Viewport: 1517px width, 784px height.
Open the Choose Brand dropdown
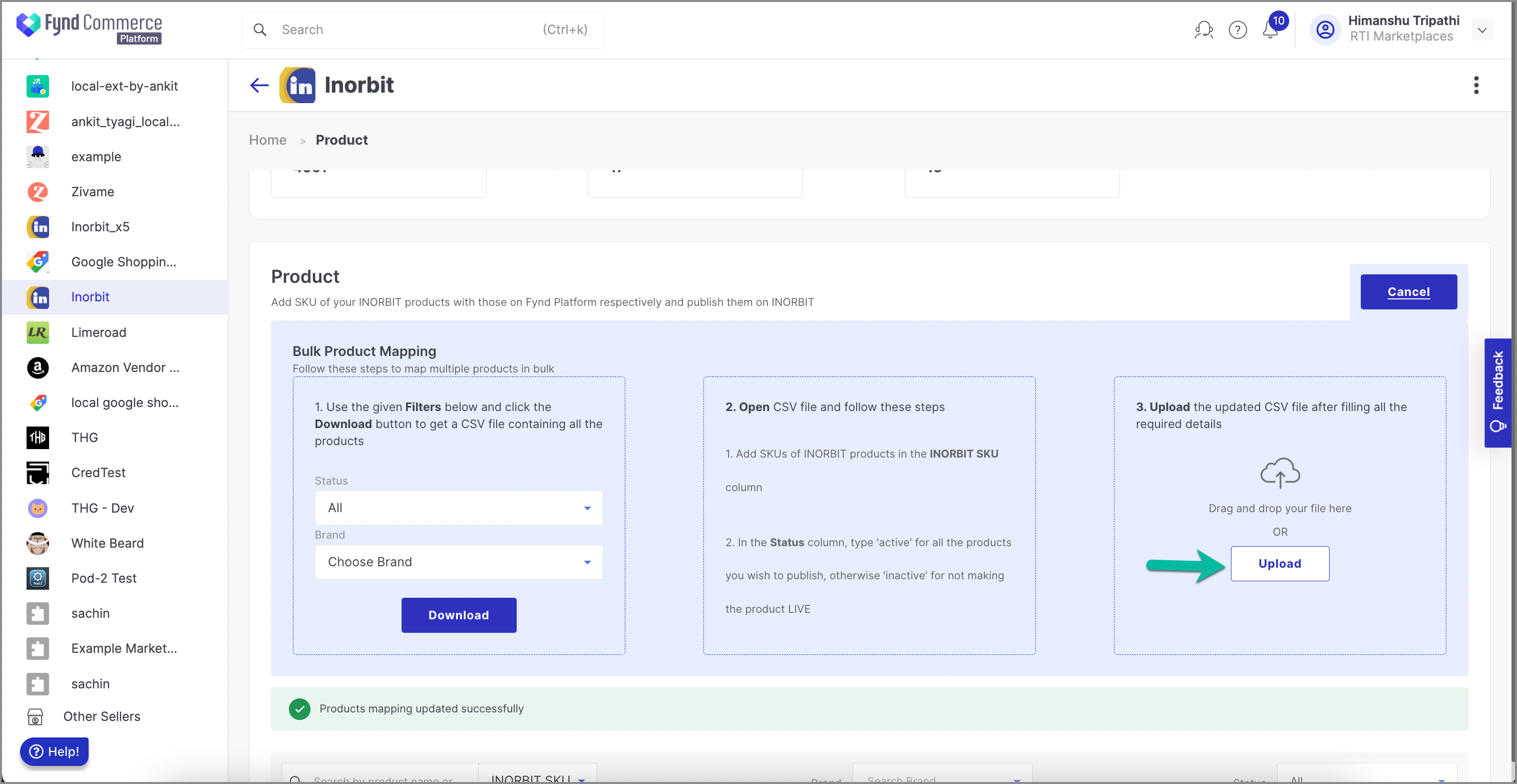(458, 562)
